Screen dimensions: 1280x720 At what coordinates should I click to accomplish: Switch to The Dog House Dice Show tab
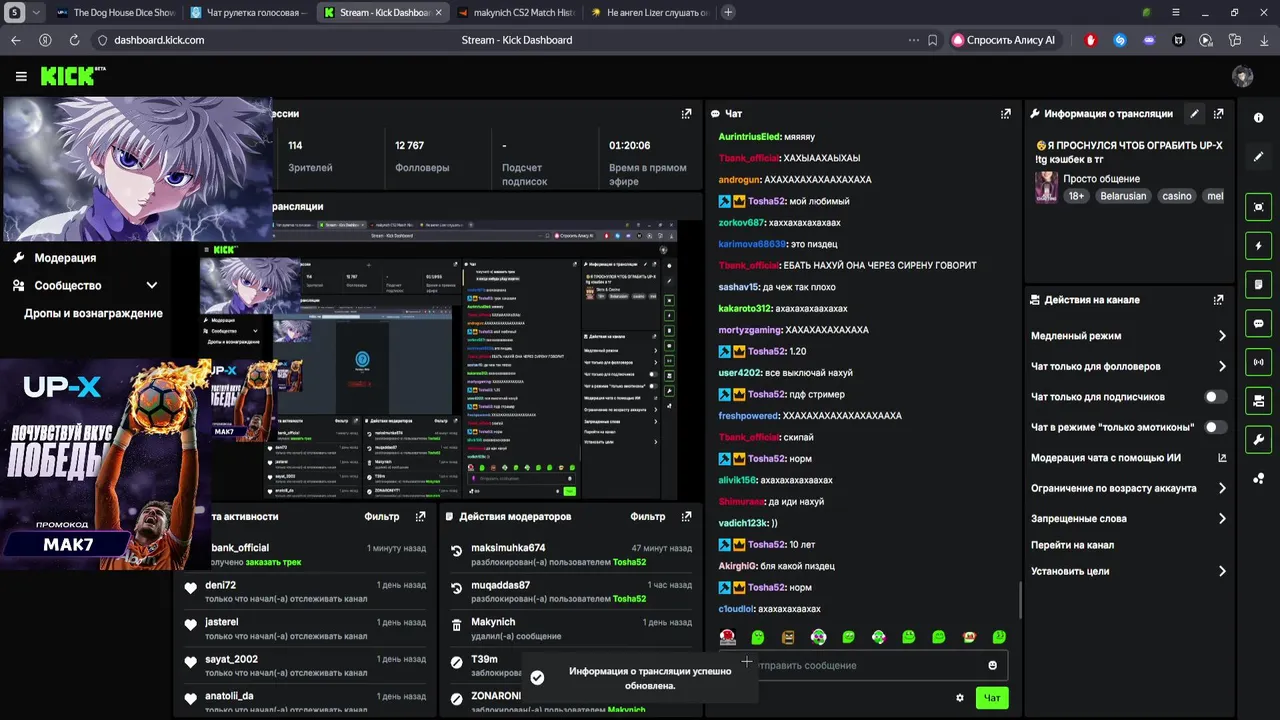pos(116,13)
